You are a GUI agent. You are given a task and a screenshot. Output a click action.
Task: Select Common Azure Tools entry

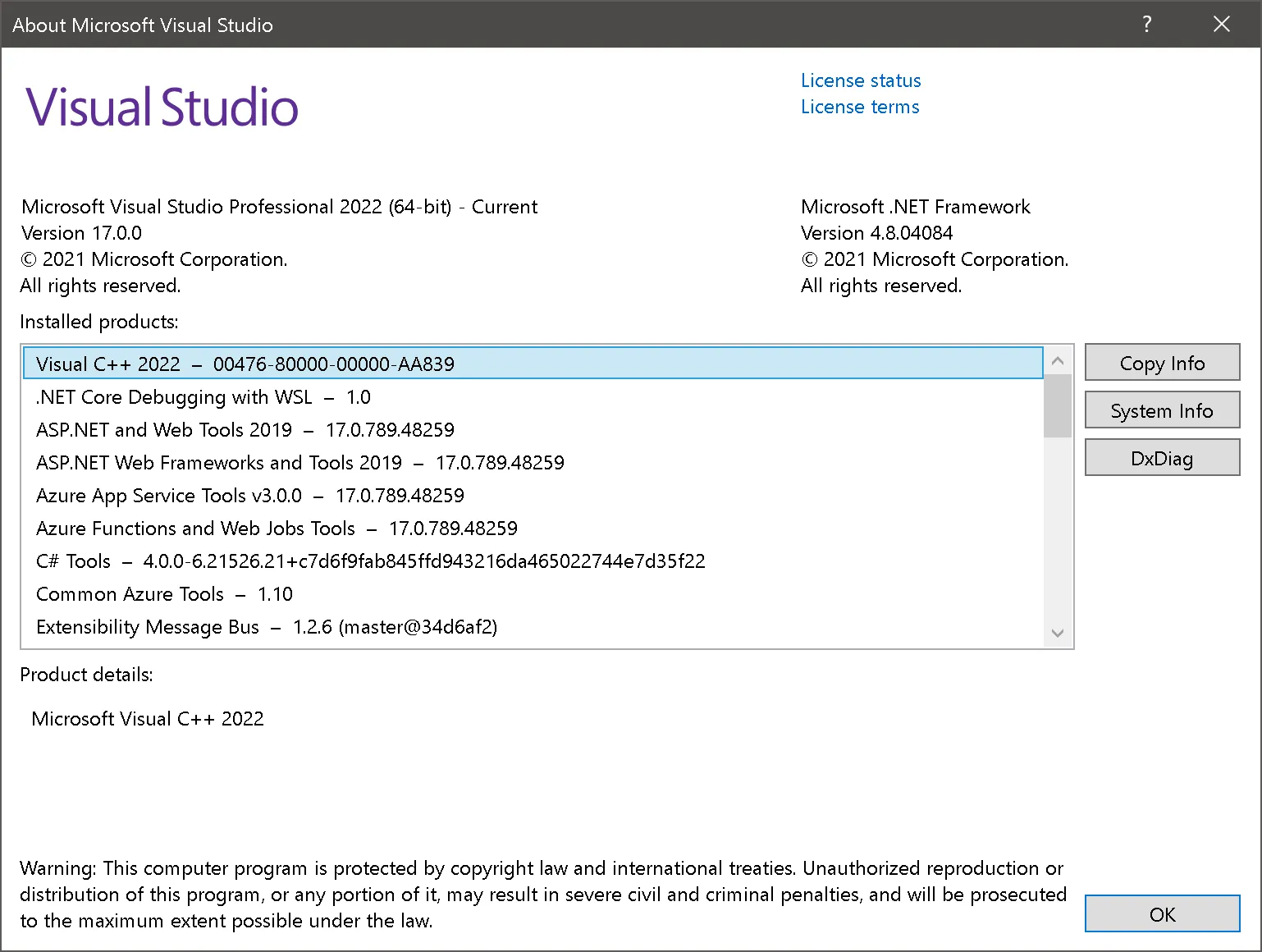click(533, 594)
